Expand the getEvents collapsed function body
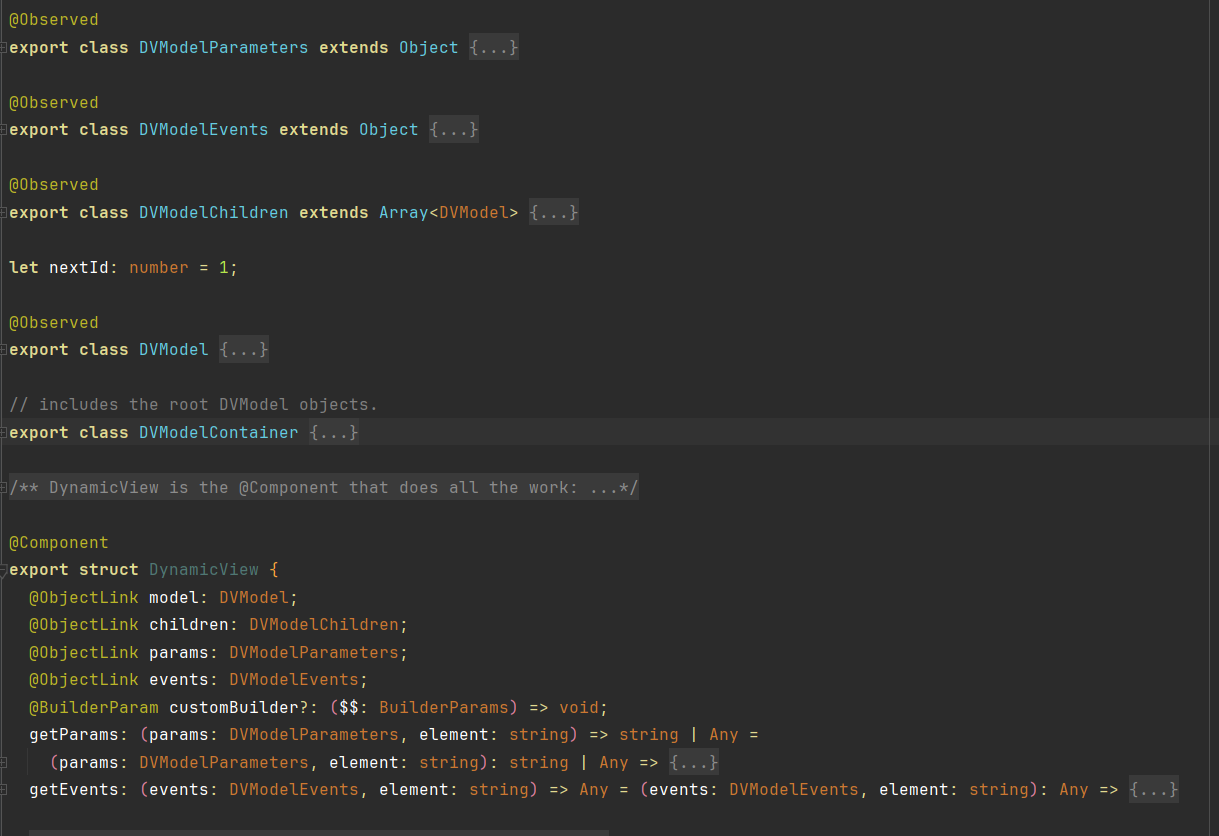The image size is (1219, 836). click(x=1154, y=789)
